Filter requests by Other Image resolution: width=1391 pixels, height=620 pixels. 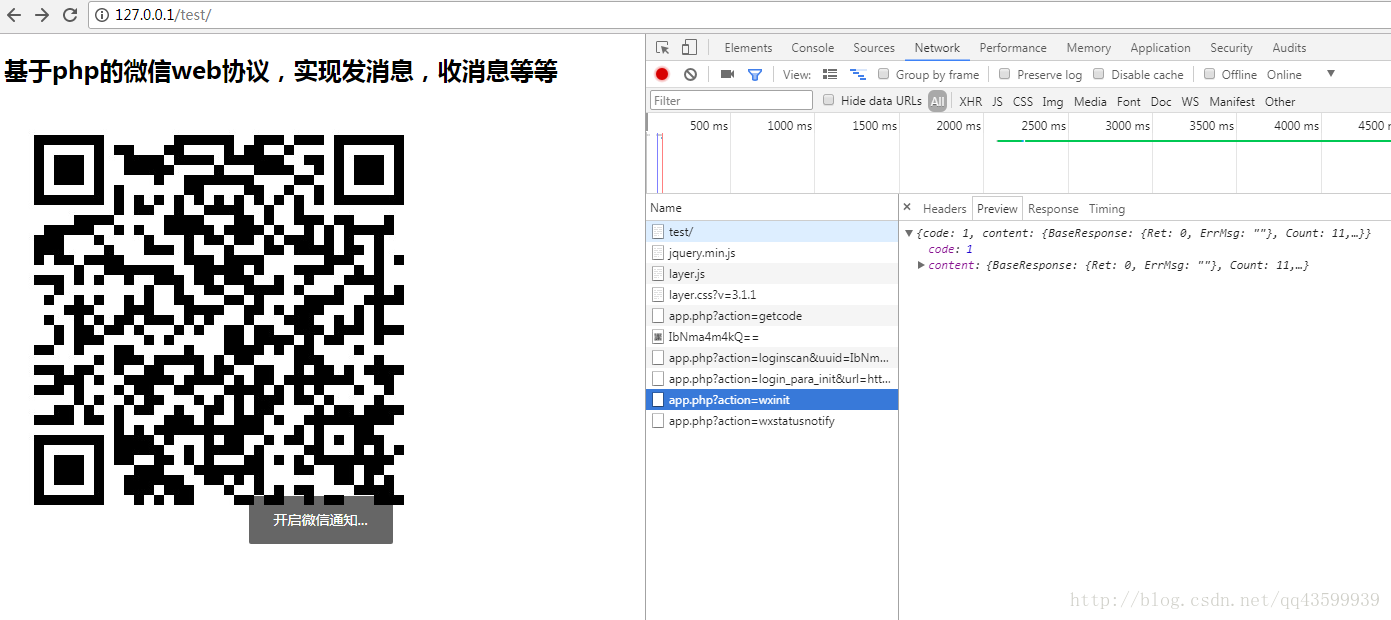point(1279,101)
